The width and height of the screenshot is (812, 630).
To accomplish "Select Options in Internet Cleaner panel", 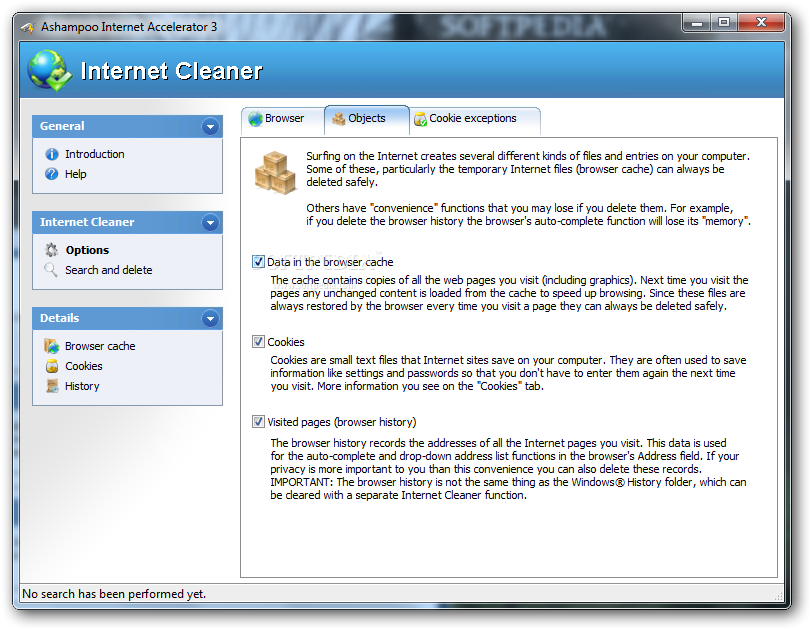I will pos(87,250).
